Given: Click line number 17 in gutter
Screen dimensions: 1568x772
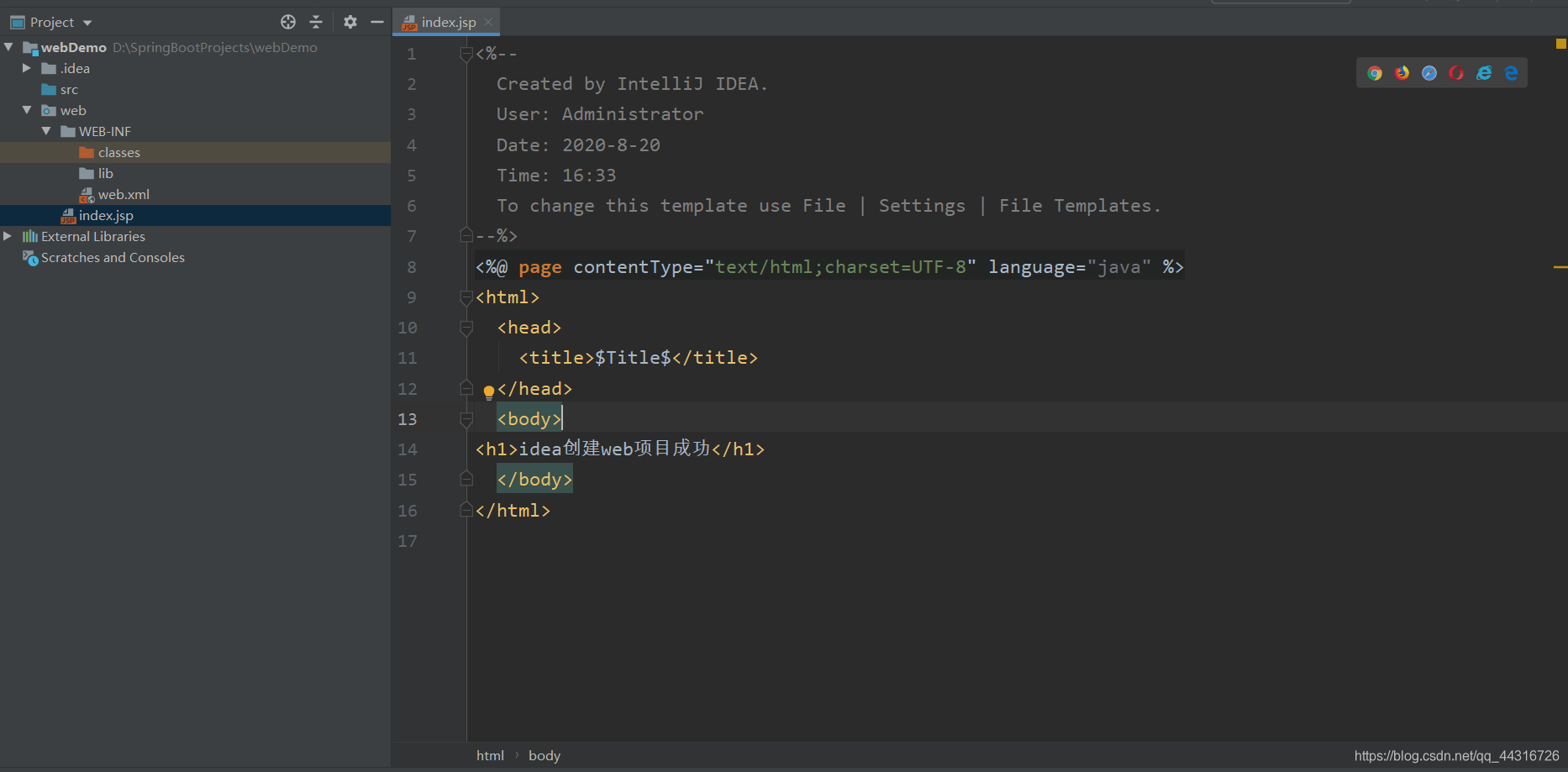Looking at the screenshot, I should click(x=408, y=541).
